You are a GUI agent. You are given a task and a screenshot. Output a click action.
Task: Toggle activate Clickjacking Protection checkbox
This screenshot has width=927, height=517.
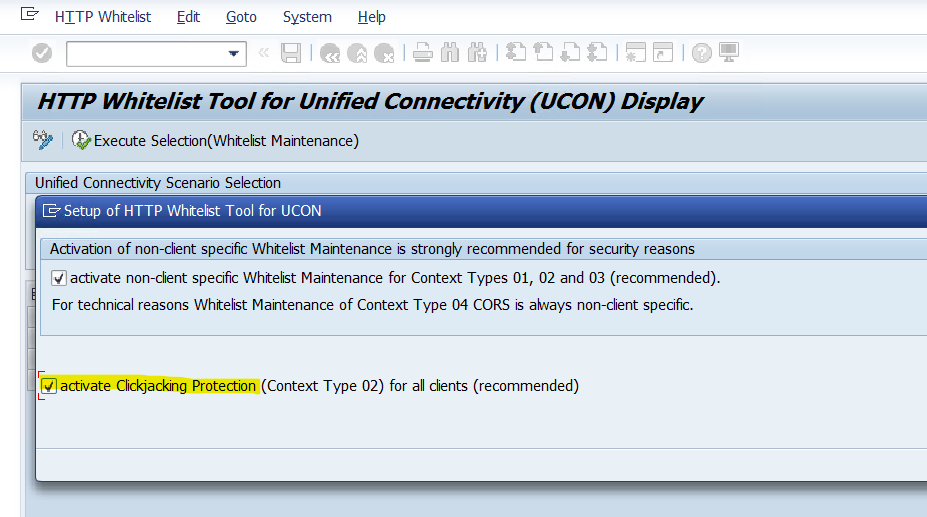click(x=49, y=386)
